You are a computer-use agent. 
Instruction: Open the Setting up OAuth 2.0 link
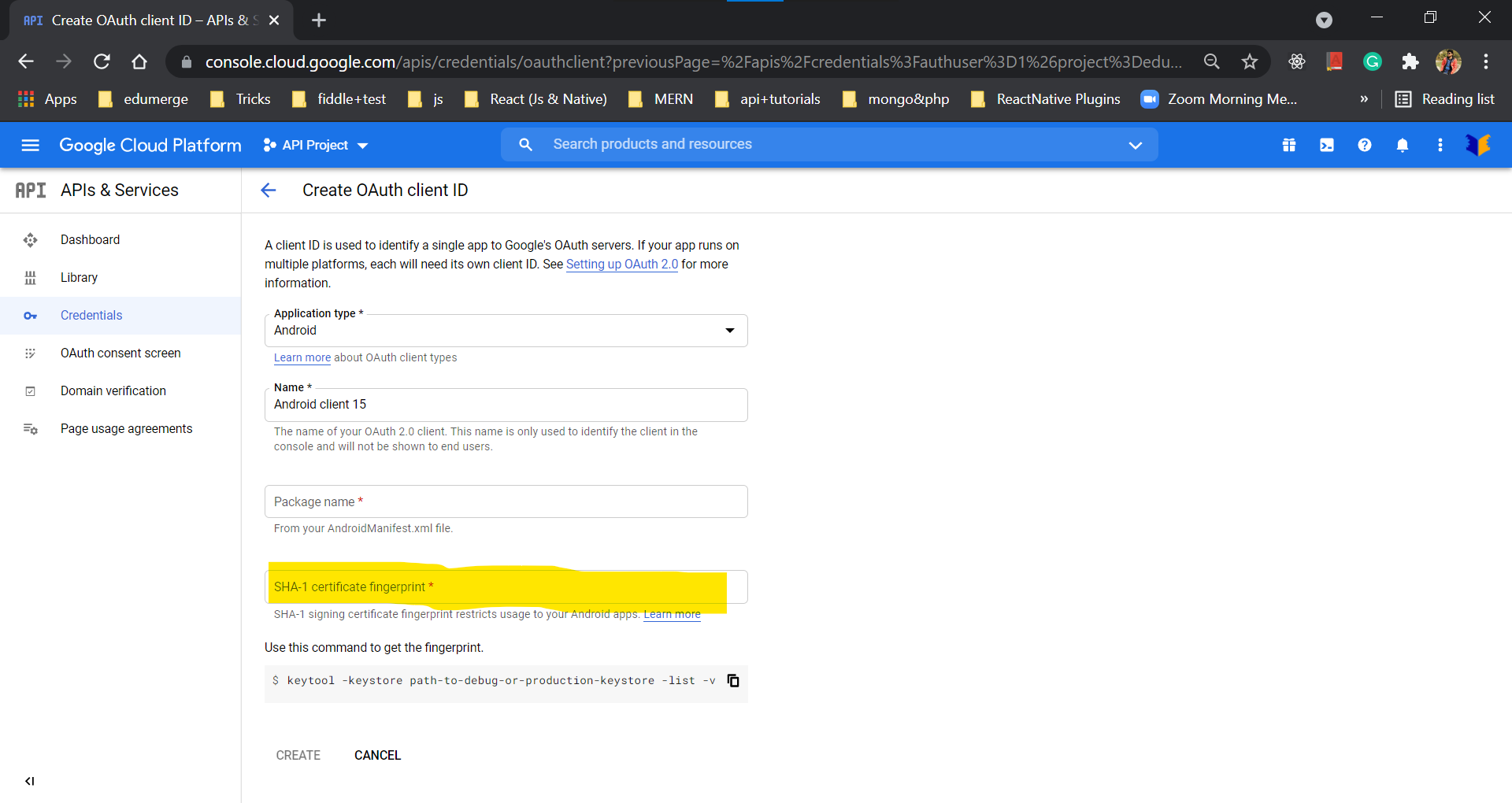[621, 264]
